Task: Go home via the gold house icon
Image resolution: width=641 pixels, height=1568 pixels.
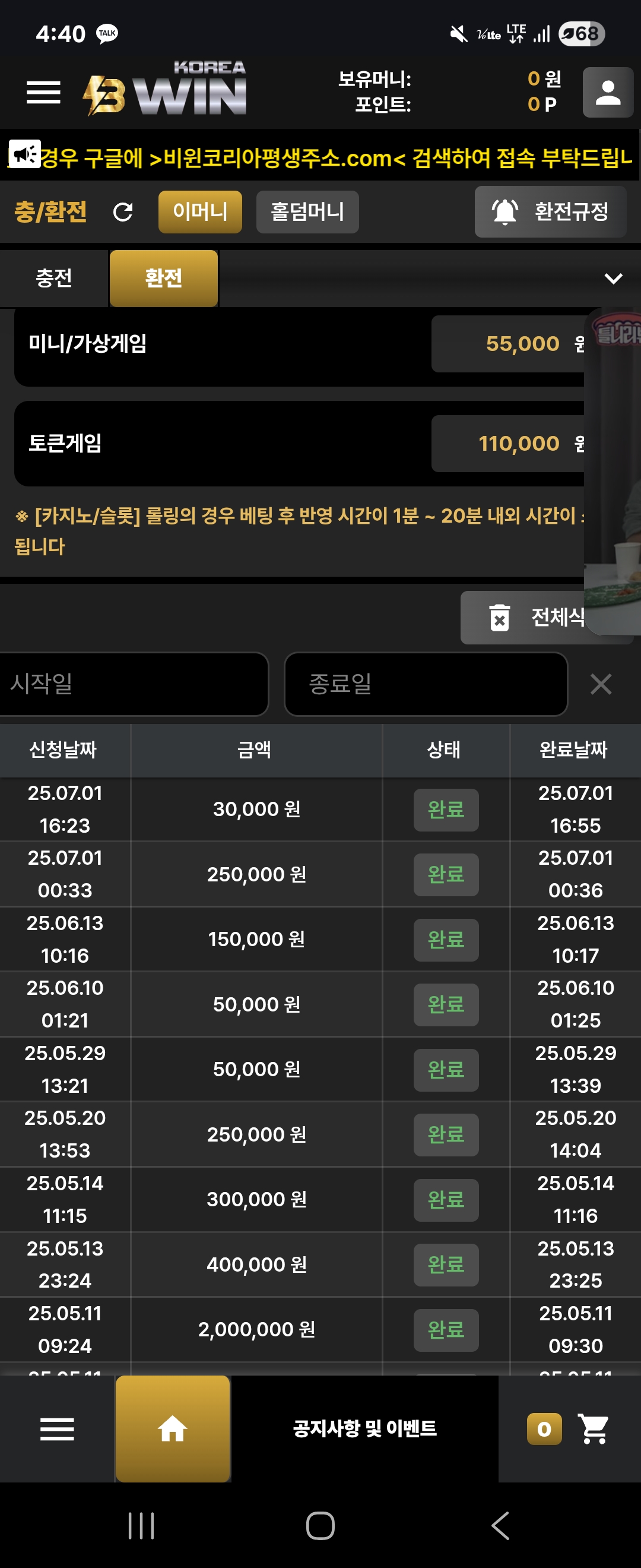Action: pos(173,1428)
